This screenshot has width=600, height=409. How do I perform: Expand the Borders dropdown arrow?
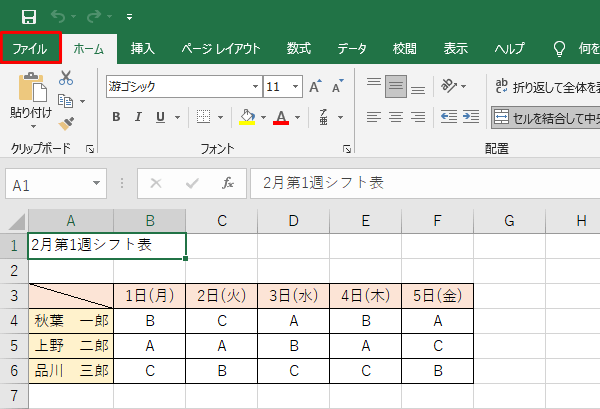(220, 117)
